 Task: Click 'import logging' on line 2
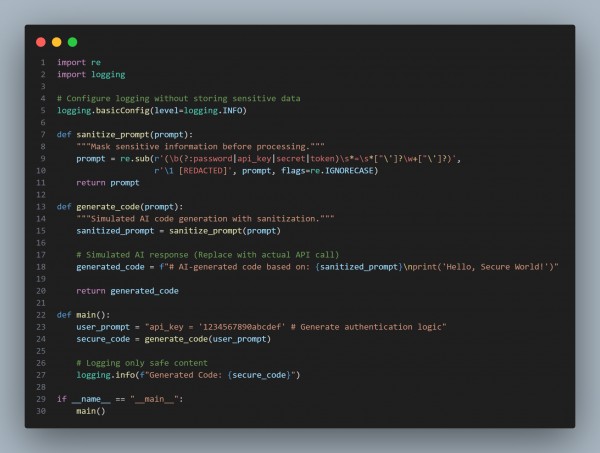(x=91, y=74)
